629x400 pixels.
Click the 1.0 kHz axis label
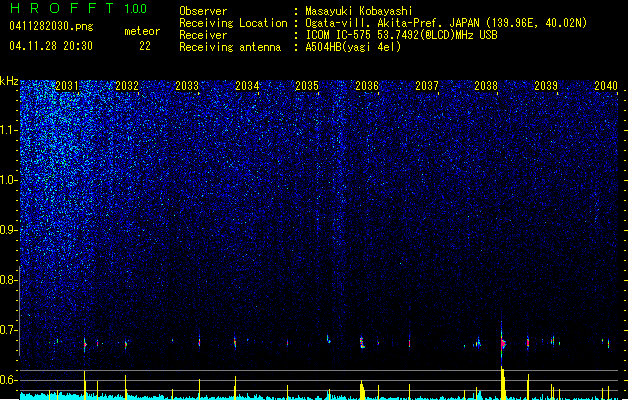(x=8, y=180)
